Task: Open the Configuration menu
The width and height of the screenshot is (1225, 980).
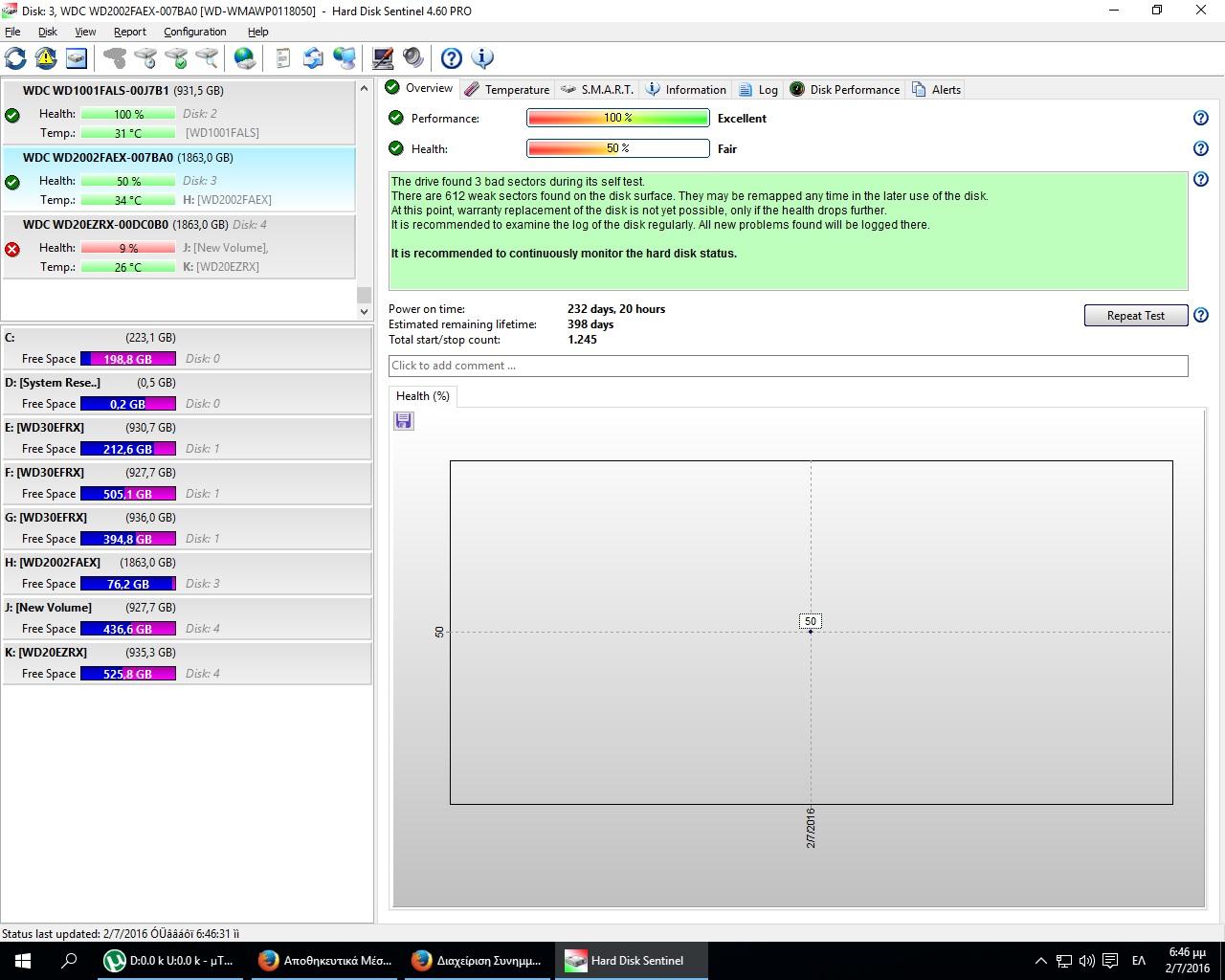Action: (x=194, y=32)
